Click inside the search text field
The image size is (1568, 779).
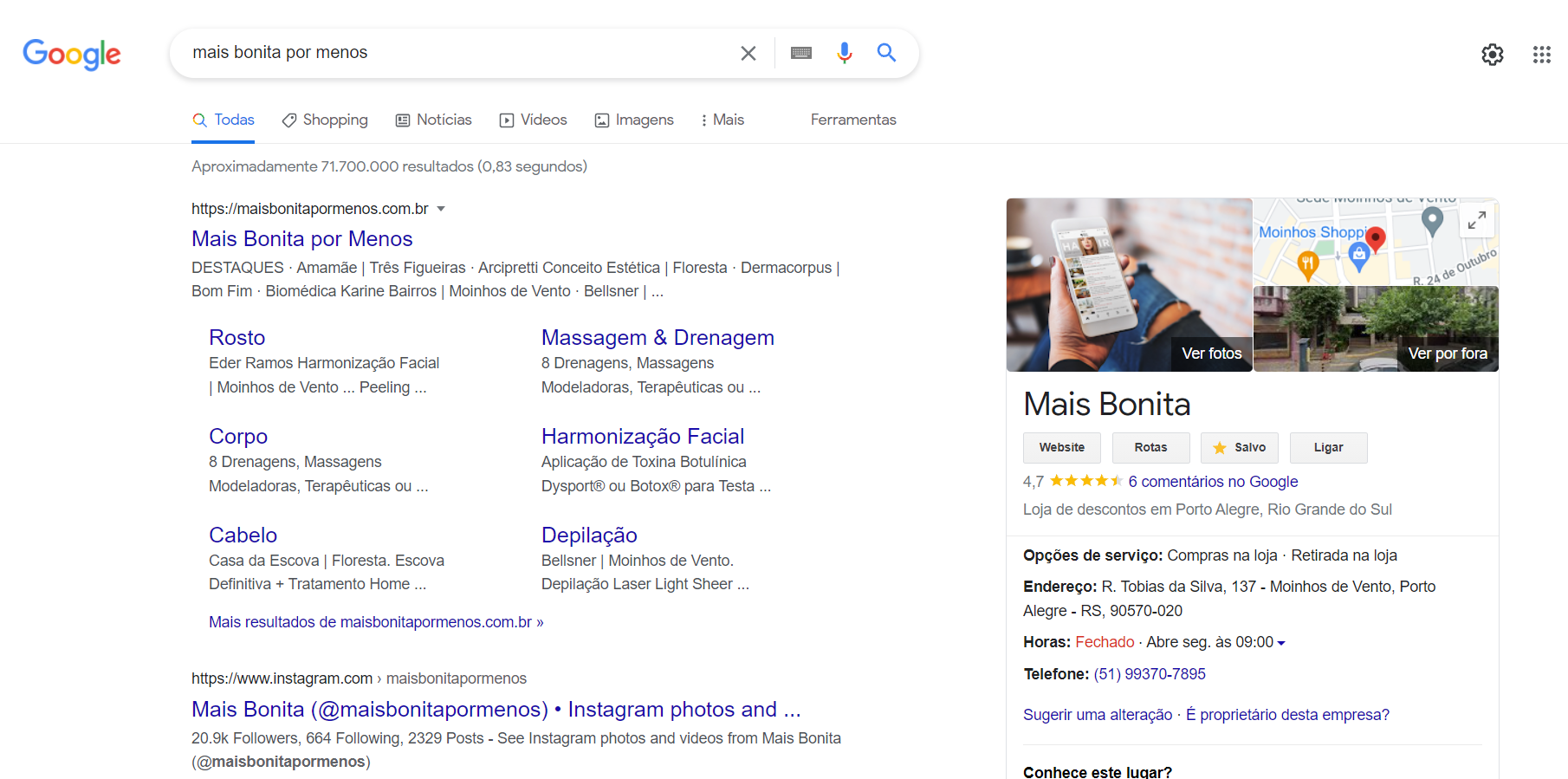coord(459,53)
